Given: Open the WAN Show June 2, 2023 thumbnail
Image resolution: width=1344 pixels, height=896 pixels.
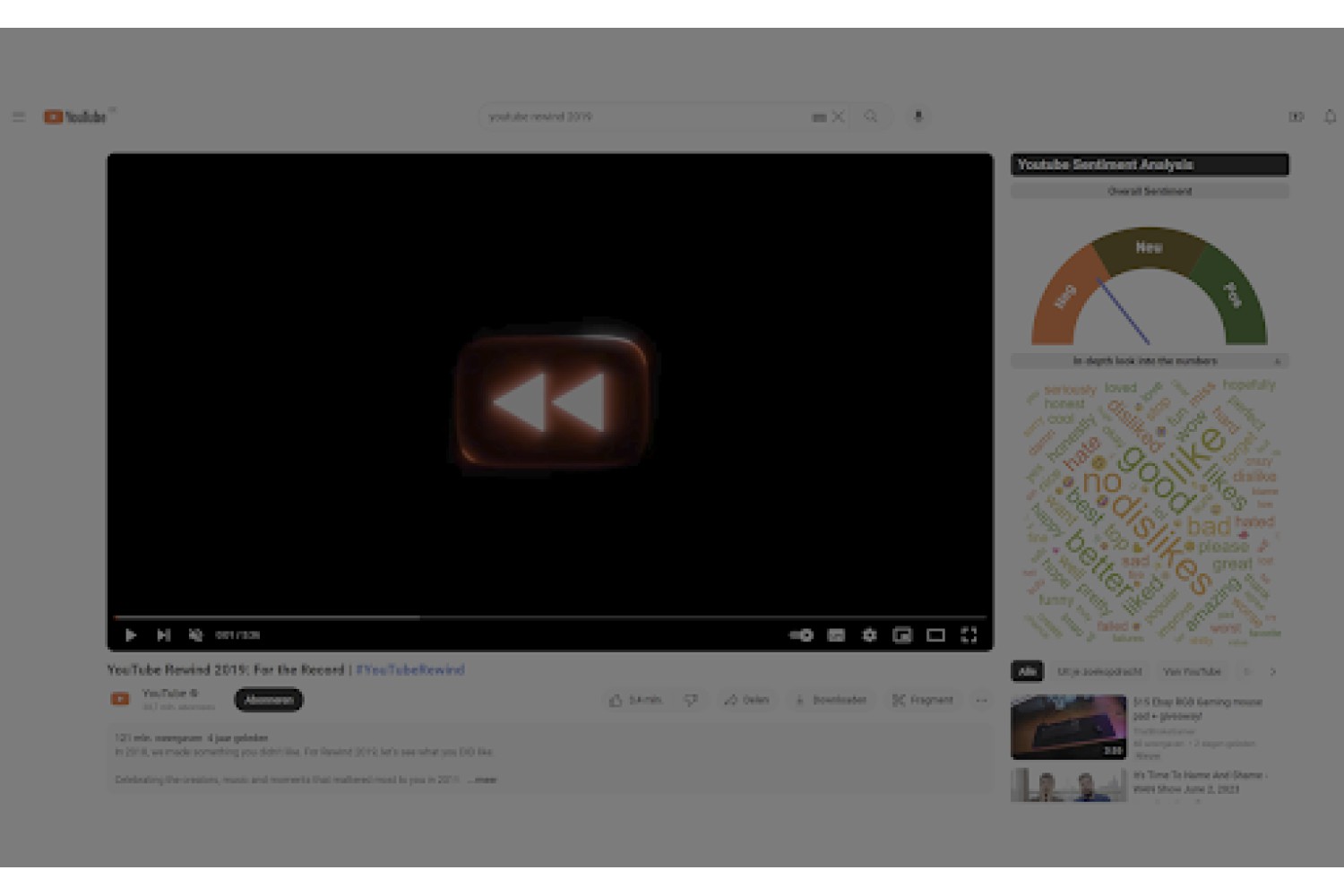Looking at the screenshot, I should coord(1068,785).
